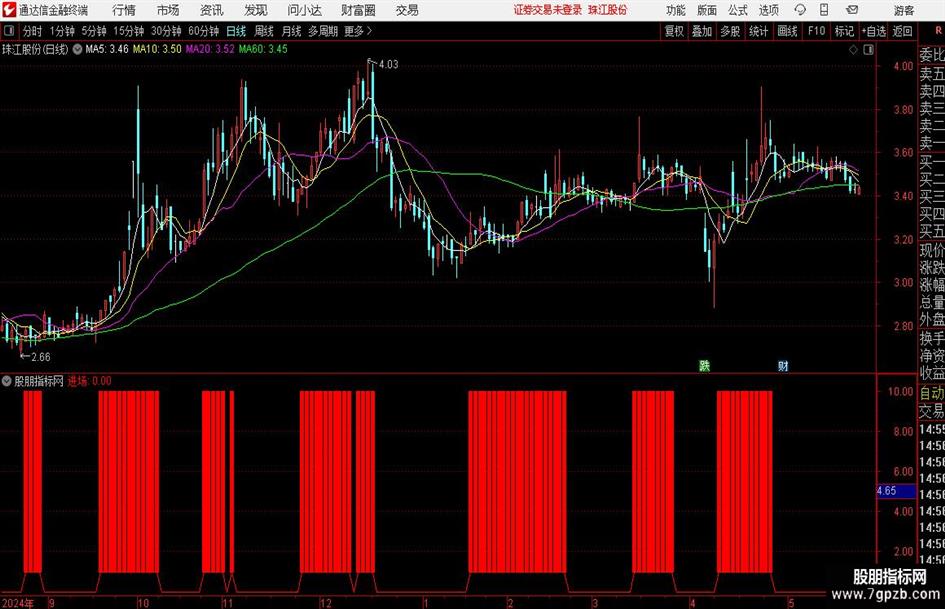The image size is (945, 609).
Task: Switch to 60分钟 period
Action: pos(204,31)
